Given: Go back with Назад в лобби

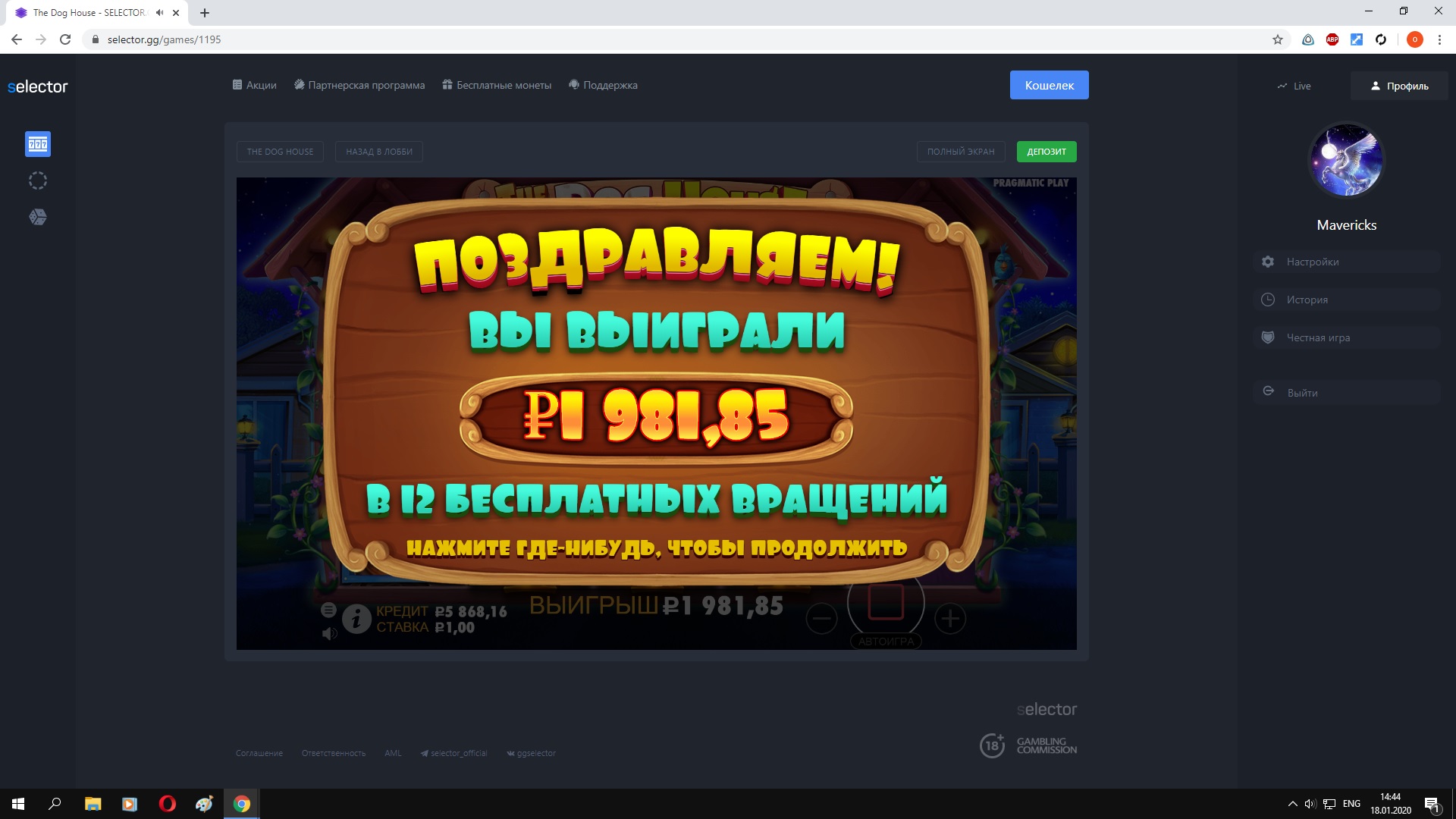Looking at the screenshot, I should tap(379, 152).
